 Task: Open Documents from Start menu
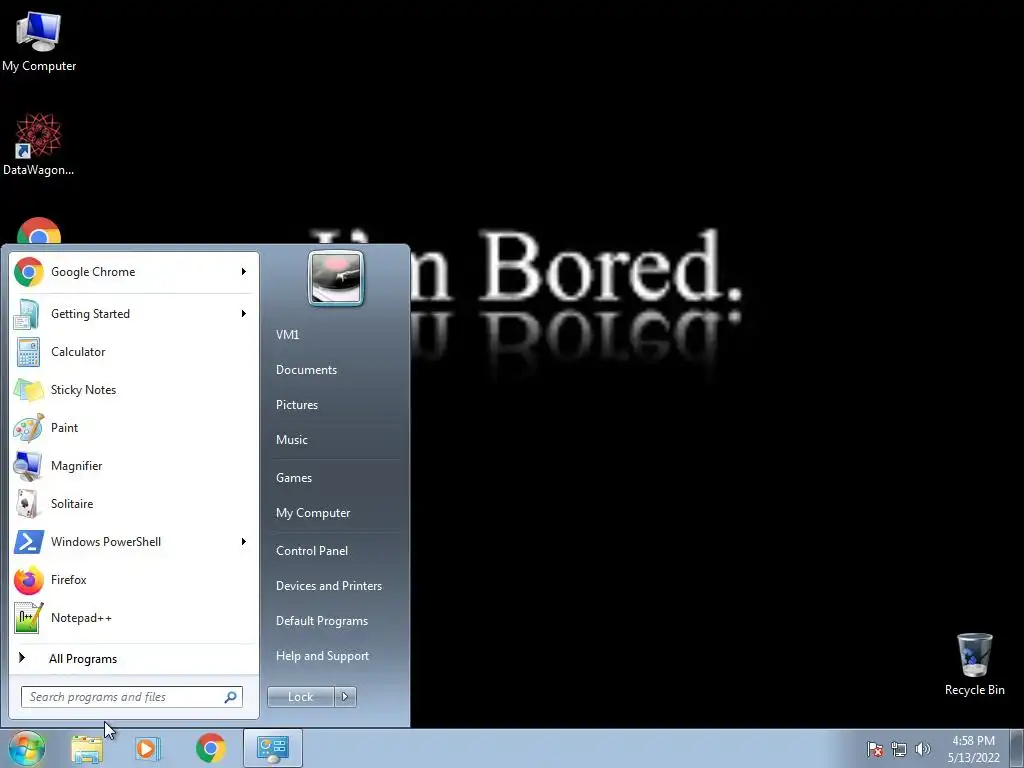pos(306,370)
